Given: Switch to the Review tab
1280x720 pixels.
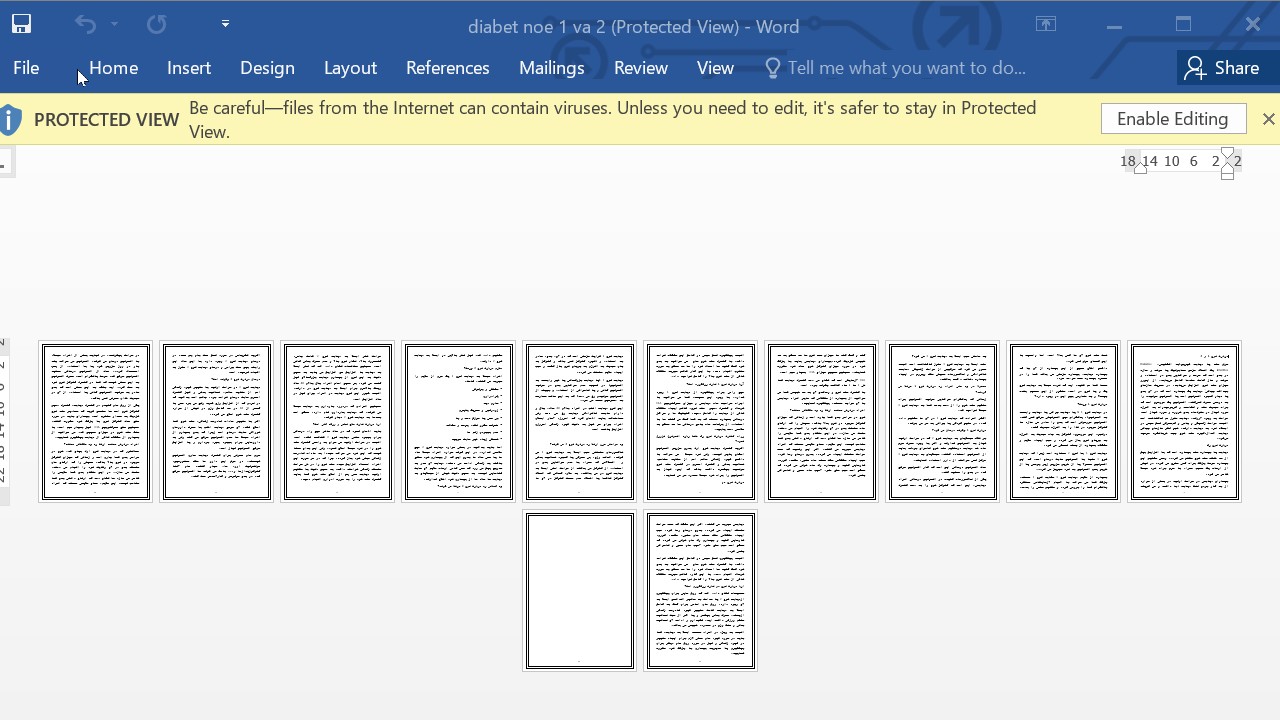Looking at the screenshot, I should click(x=641, y=68).
